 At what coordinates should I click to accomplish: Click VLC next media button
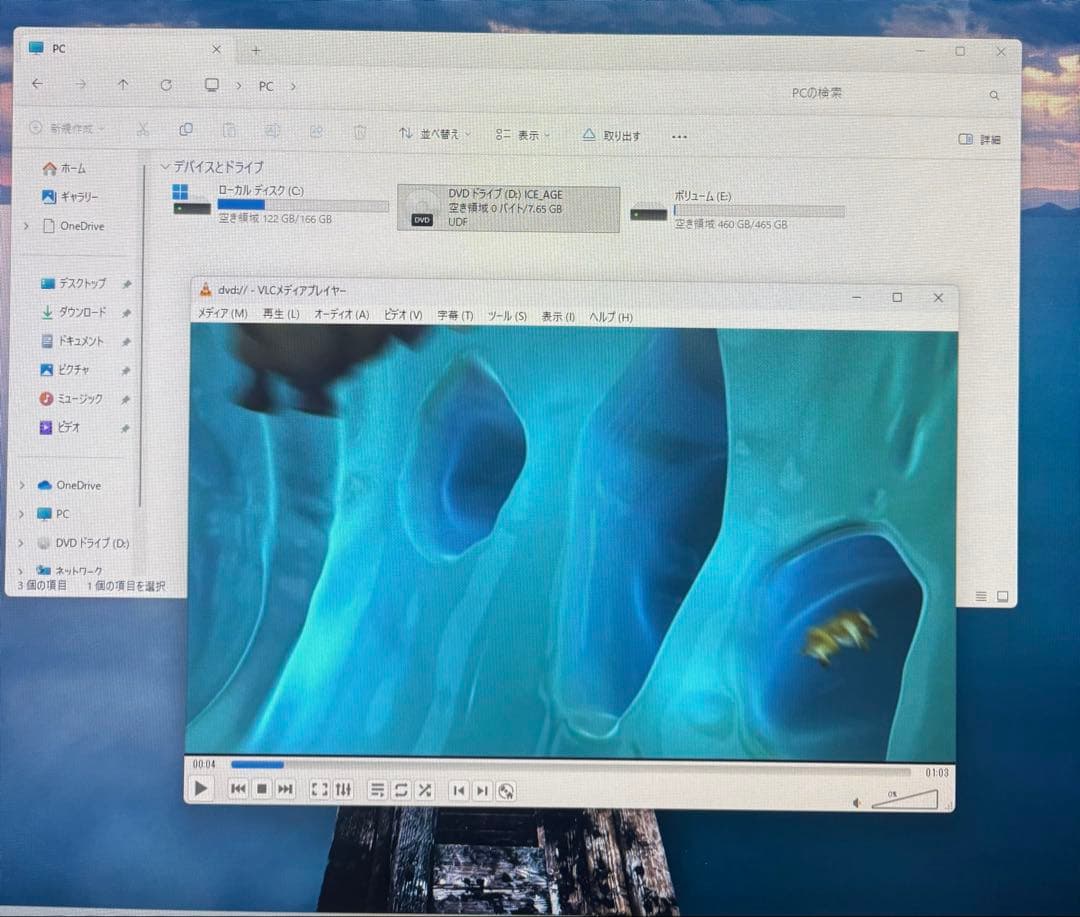coord(284,789)
